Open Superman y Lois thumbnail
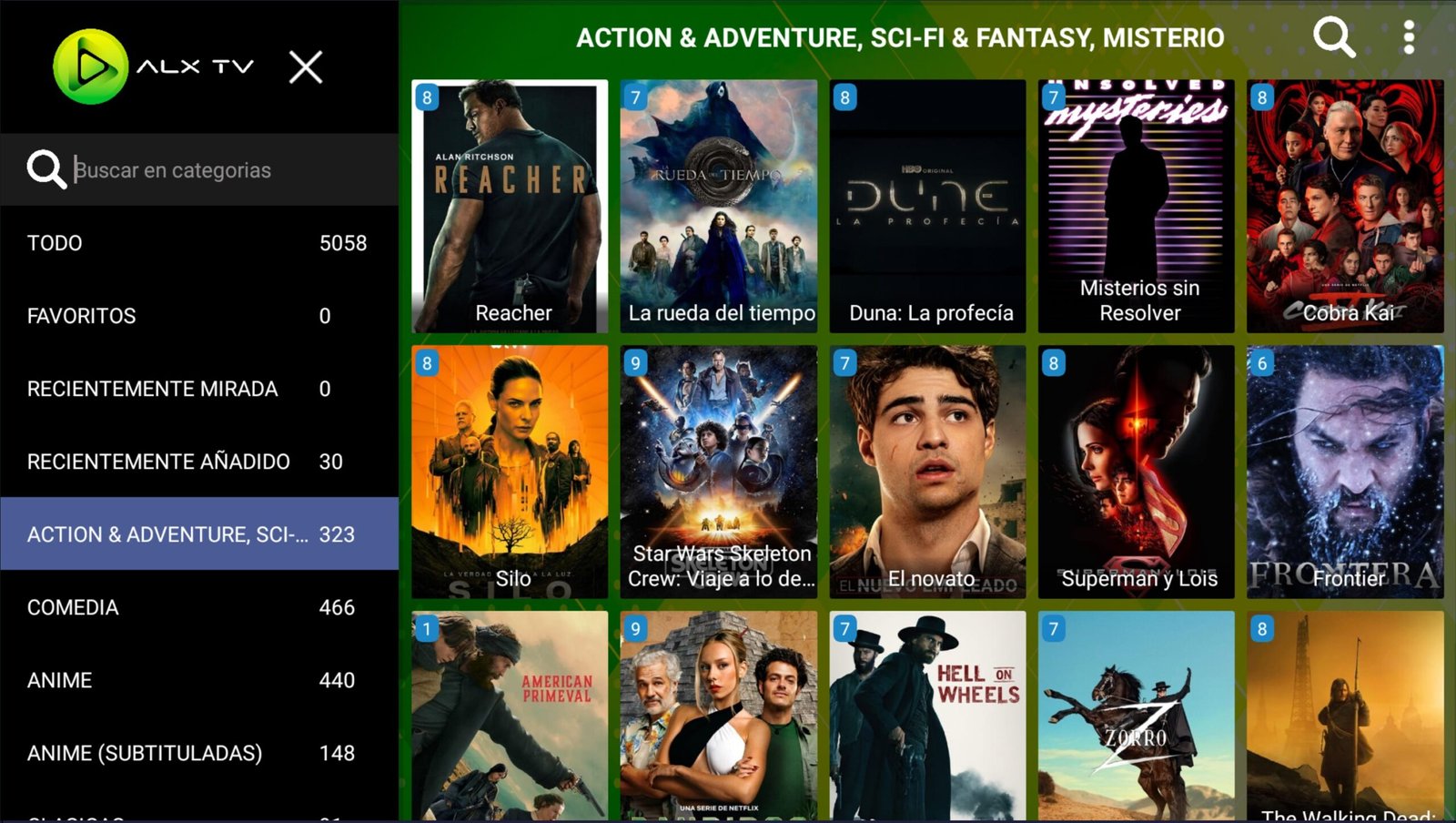This screenshot has width=1456, height=823. coord(1137,472)
